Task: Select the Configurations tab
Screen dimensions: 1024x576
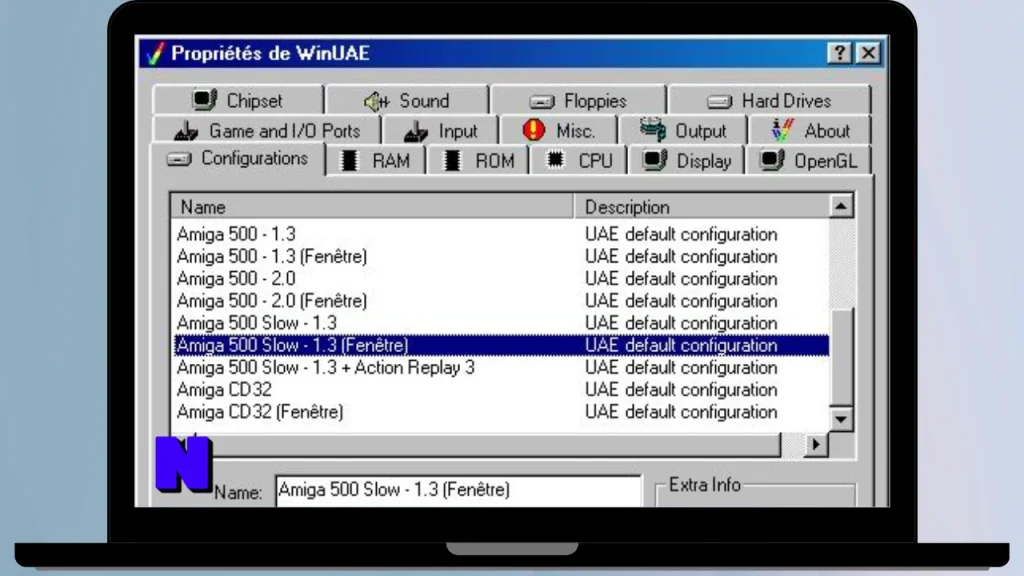Action: click(x=238, y=159)
